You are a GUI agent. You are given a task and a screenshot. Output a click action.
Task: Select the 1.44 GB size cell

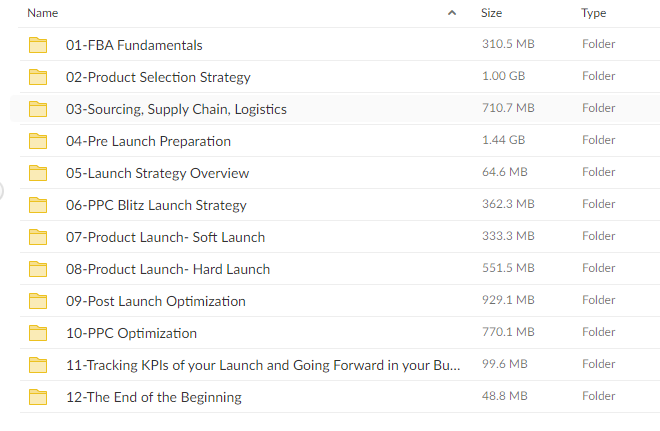coord(503,140)
